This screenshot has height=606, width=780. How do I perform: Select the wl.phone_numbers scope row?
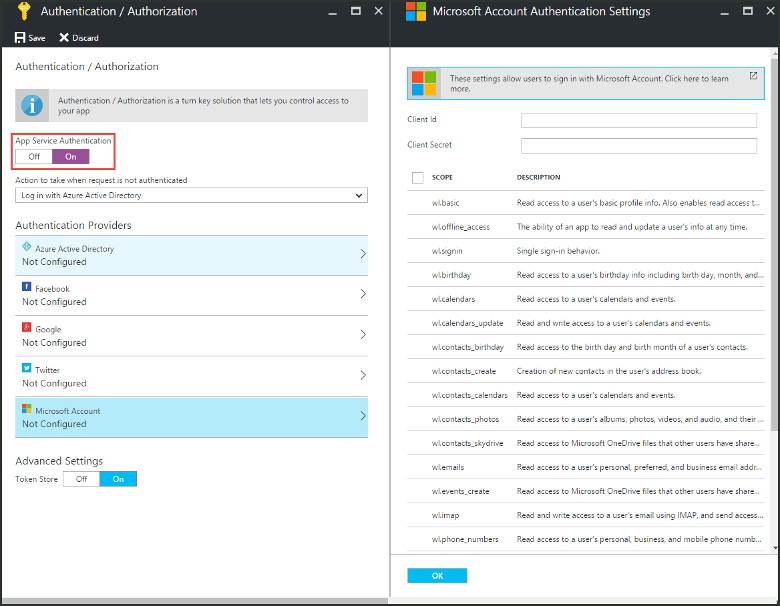pyautogui.click(x=585, y=539)
